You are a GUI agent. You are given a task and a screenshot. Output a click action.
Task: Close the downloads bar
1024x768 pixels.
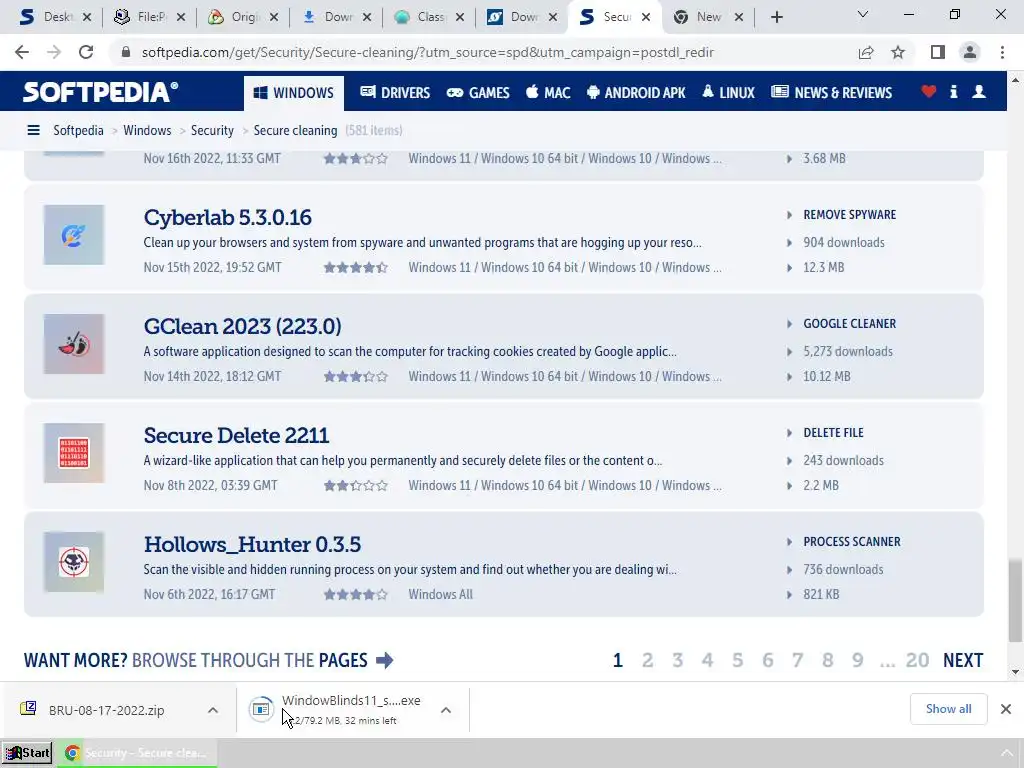coord(1006,709)
